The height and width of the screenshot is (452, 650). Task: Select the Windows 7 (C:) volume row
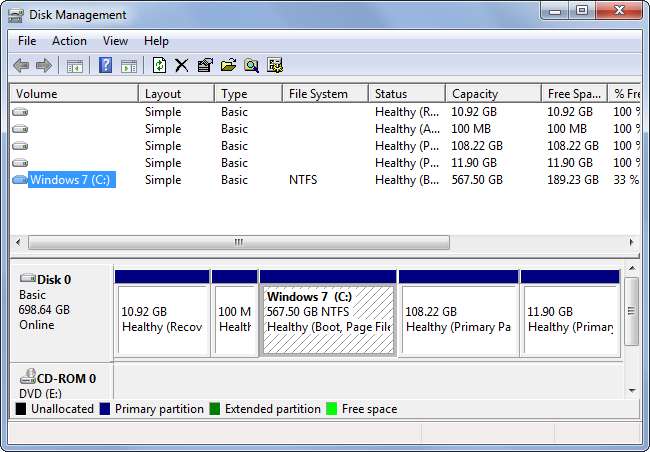click(71, 180)
